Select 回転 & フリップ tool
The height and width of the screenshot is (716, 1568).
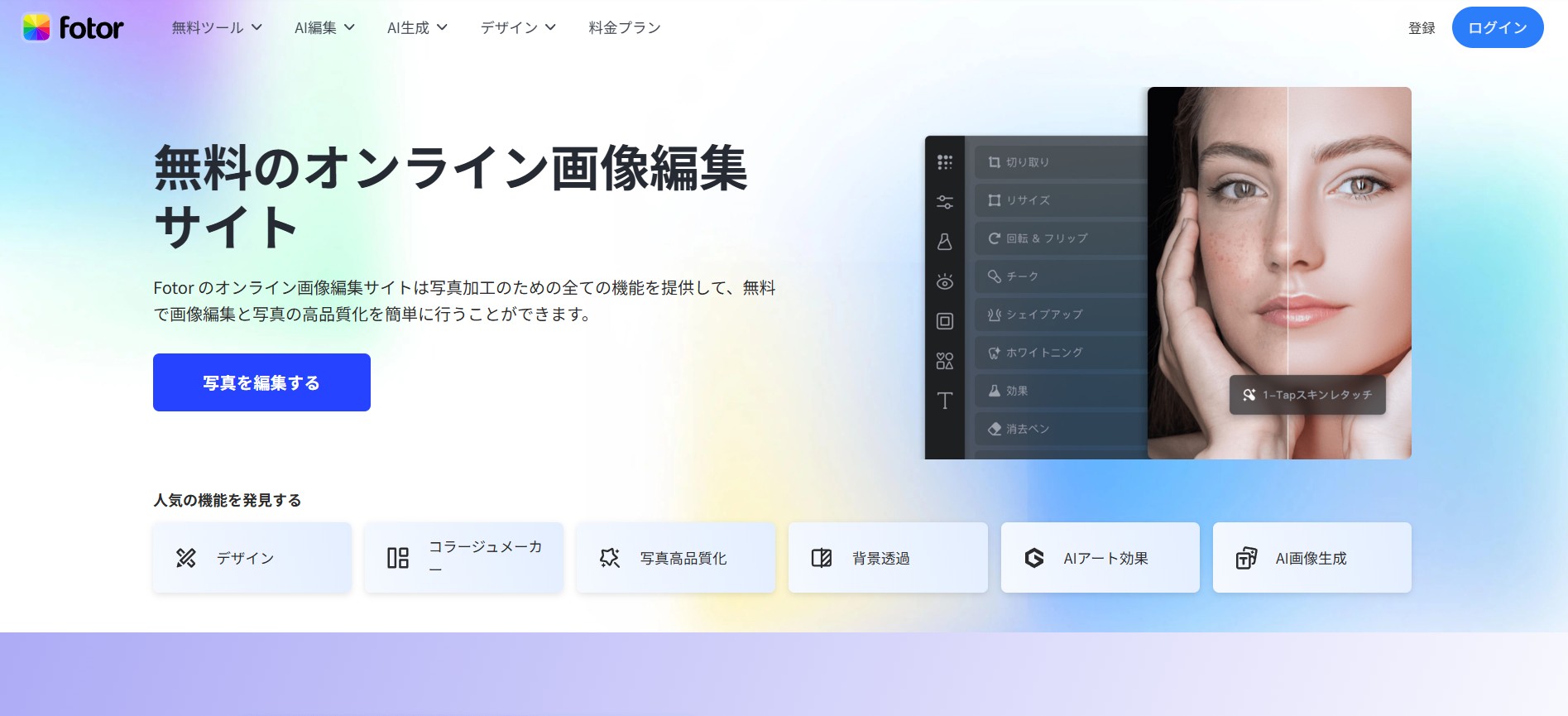[x=1061, y=238]
